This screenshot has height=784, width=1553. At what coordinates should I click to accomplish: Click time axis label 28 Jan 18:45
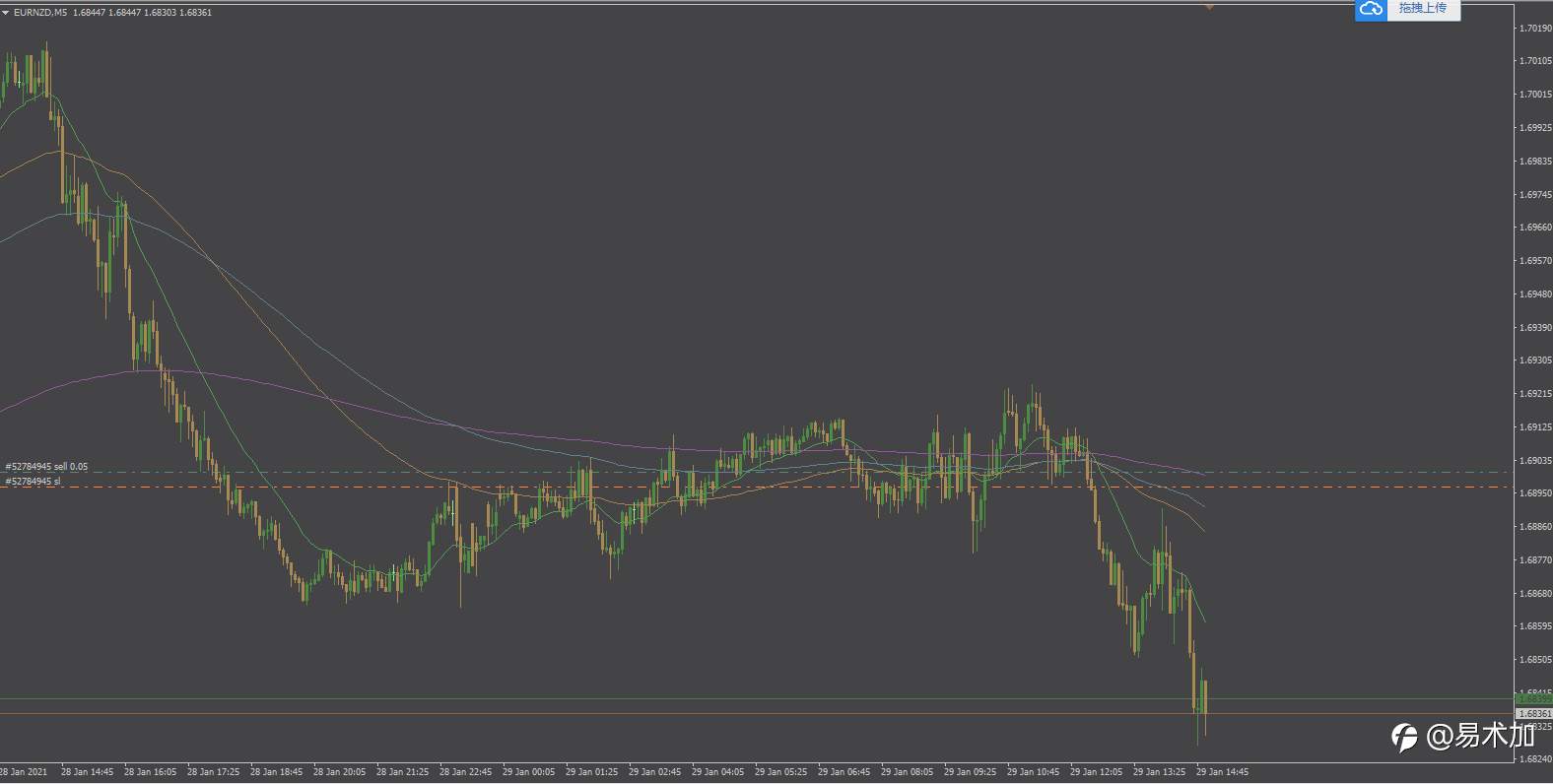276,772
